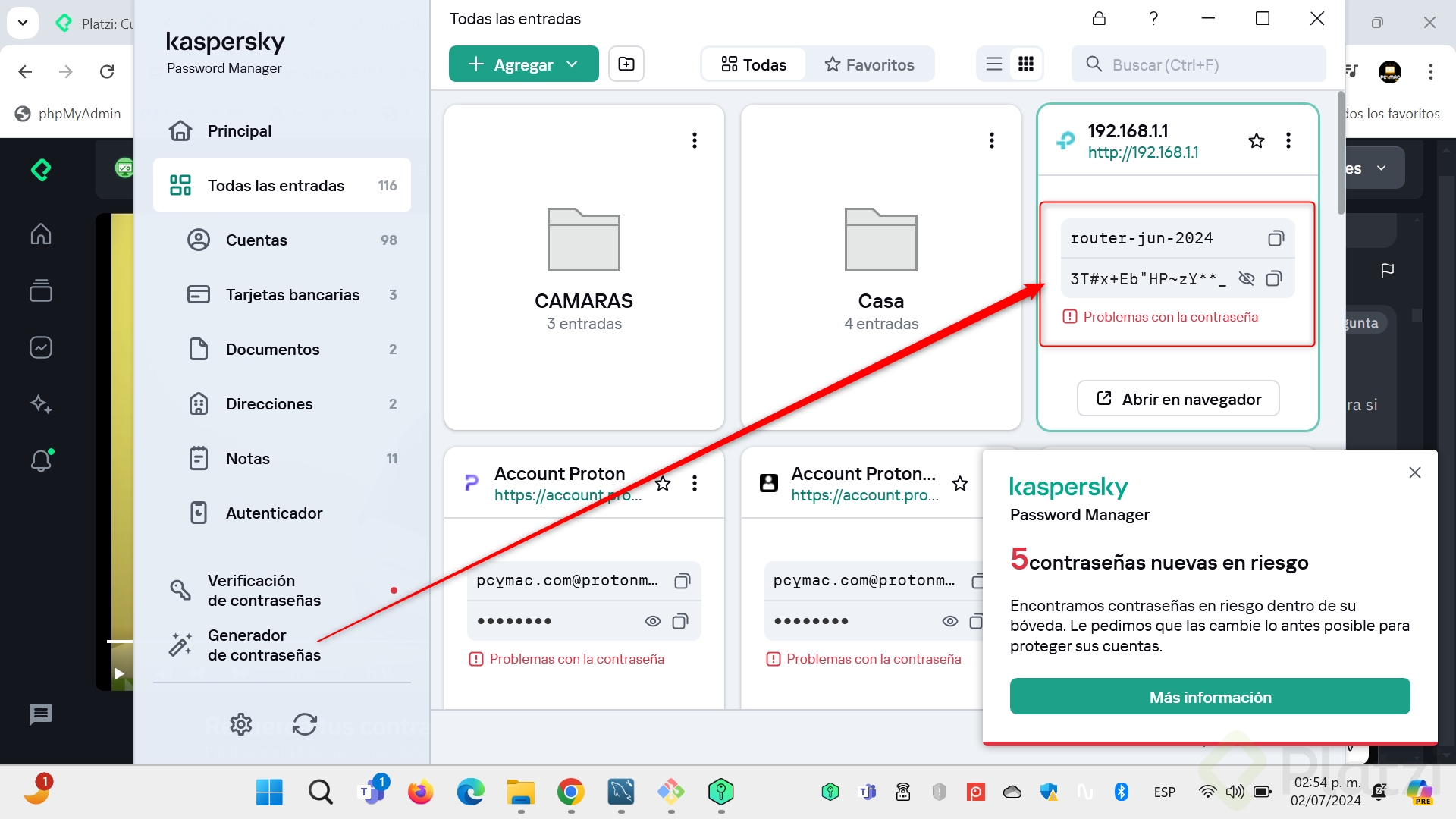Copy email of first Account Proton entry
Image resolution: width=1456 pixels, height=819 pixels.
pyautogui.click(x=682, y=582)
